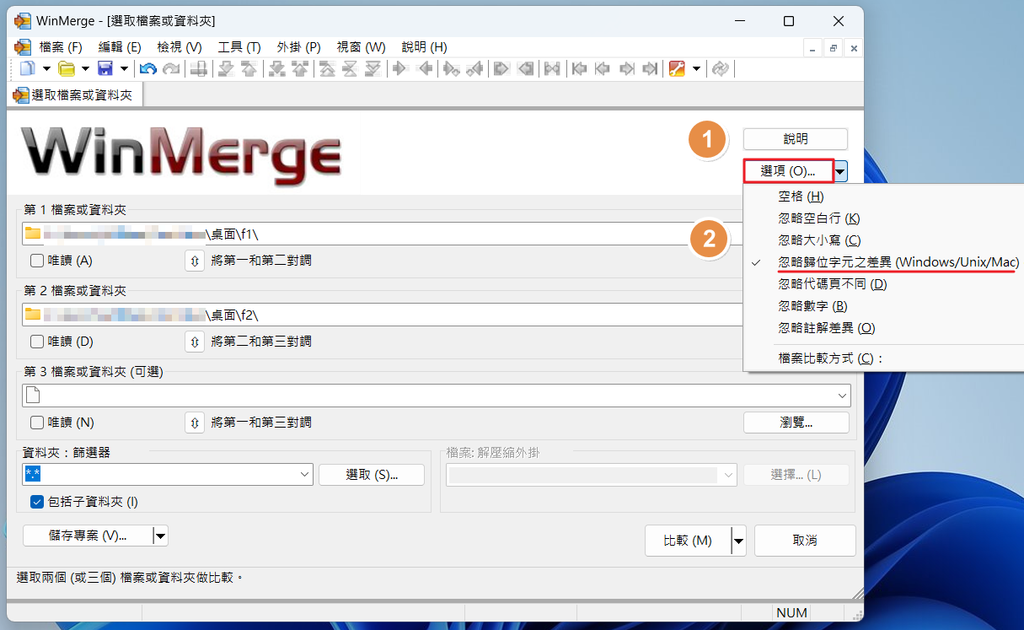Open the 檢視 (V) menu
This screenshot has height=630, width=1024.
(x=180, y=47)
